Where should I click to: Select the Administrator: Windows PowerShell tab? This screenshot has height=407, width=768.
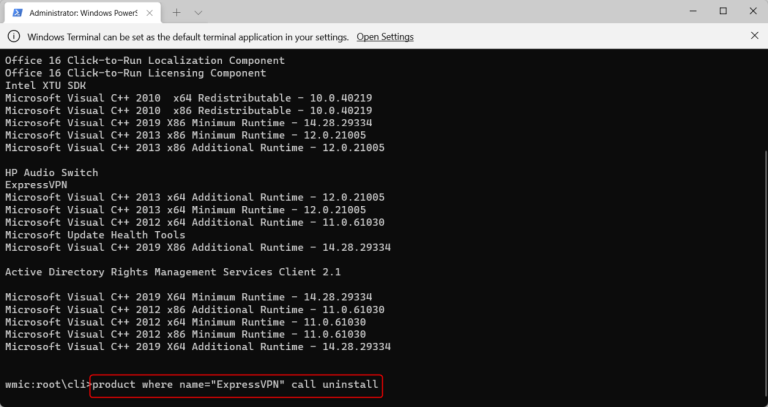point(82,13)
